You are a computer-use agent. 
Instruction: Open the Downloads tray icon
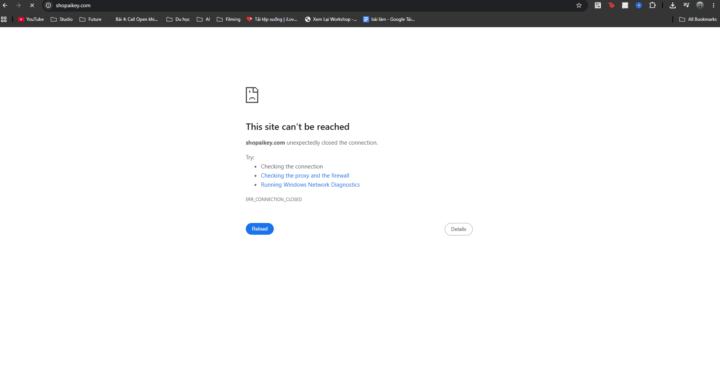coord(672,6)
